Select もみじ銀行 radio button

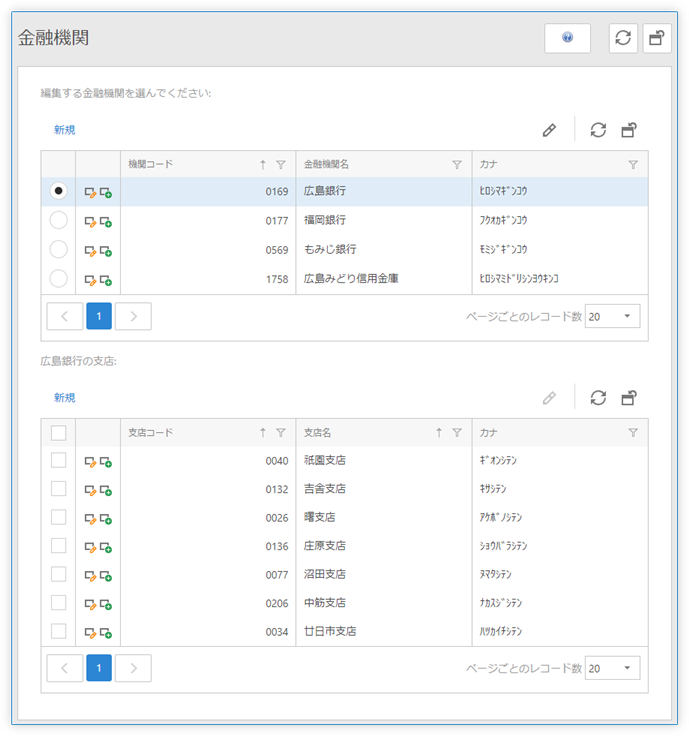point(58,249)
